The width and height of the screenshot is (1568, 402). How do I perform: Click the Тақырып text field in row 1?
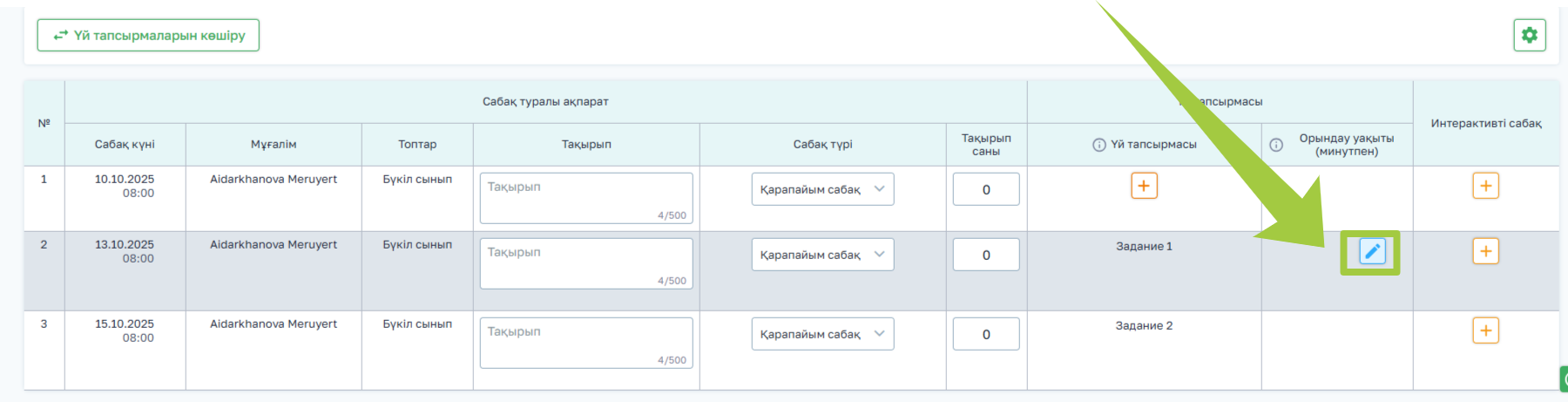(x=585, y=197)
